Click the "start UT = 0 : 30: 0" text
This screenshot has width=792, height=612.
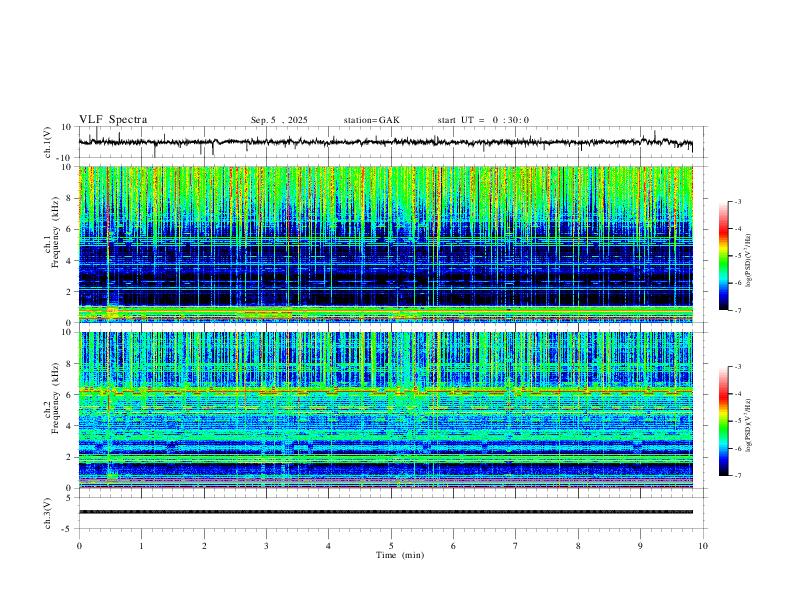(x=483, y=120)
